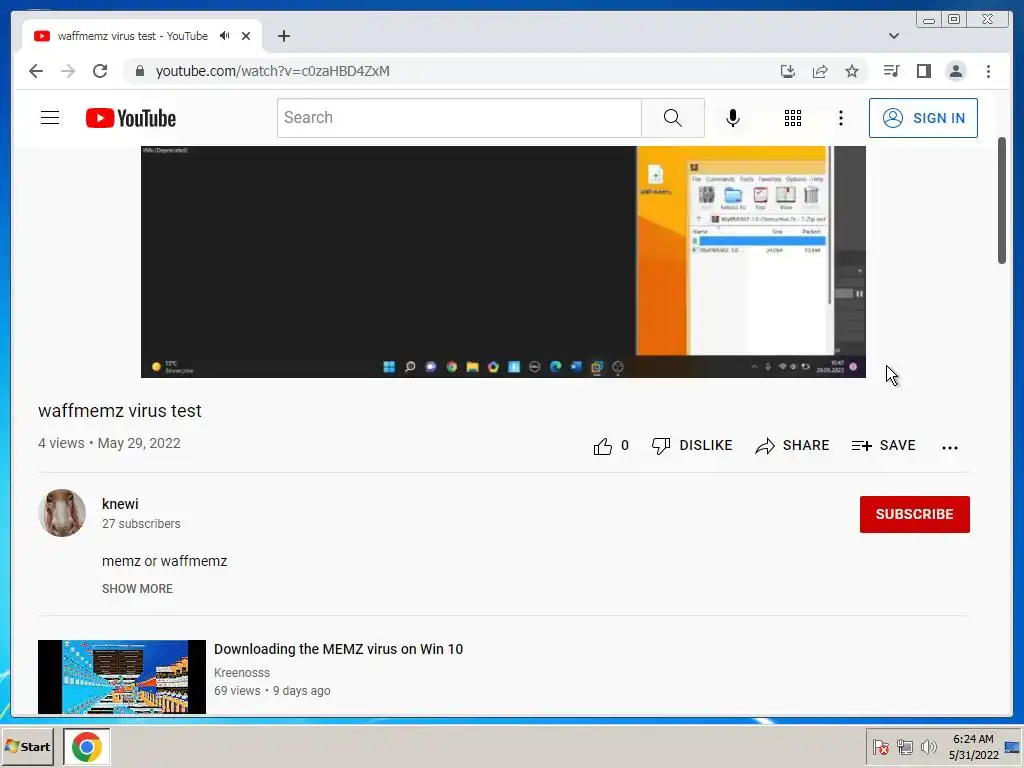The image size is (1024, 768).
Task: Go back with the browser back arrow
Action: click(36, 71)
